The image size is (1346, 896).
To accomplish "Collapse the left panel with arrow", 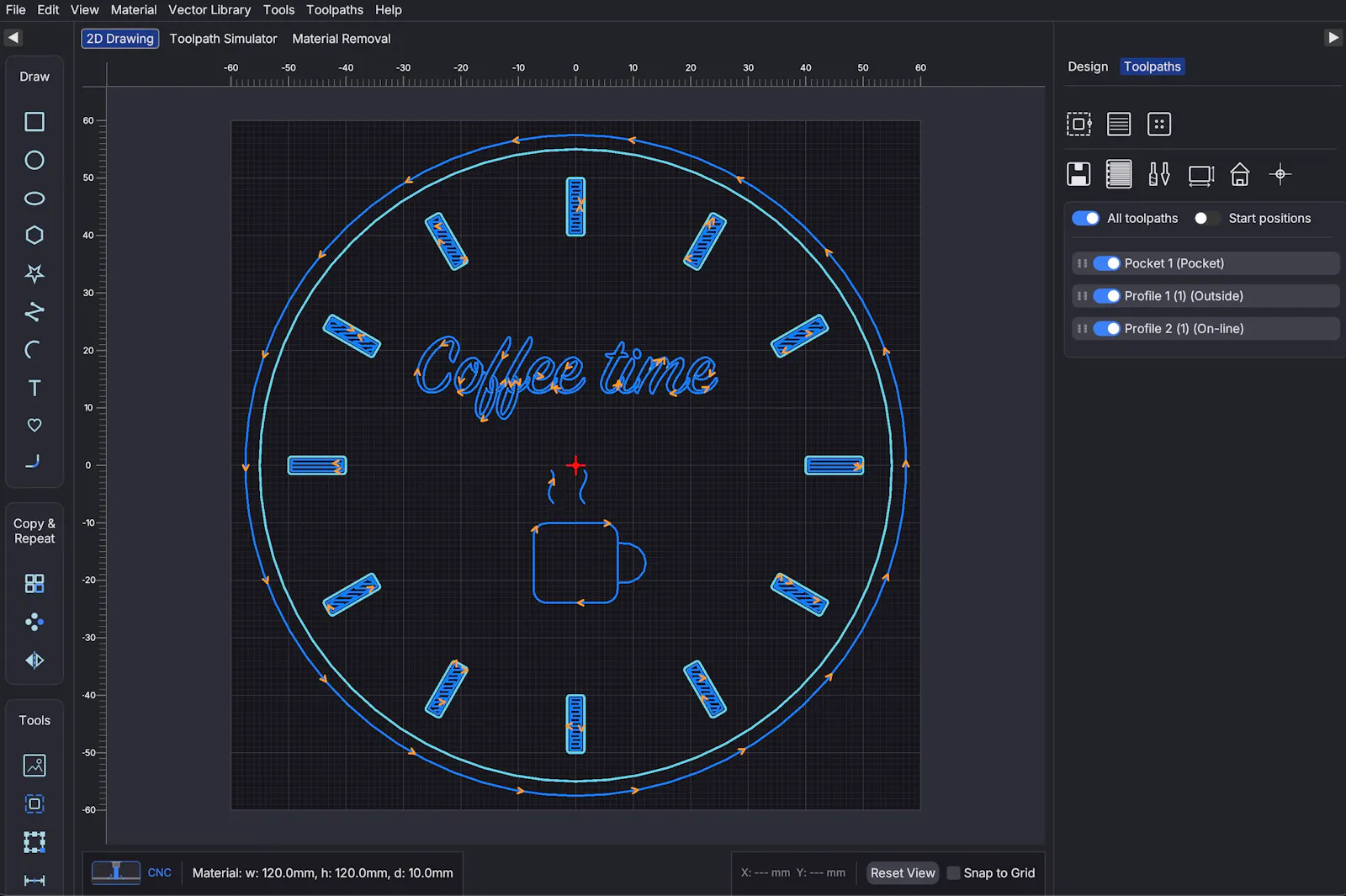I will click(13, 38).
